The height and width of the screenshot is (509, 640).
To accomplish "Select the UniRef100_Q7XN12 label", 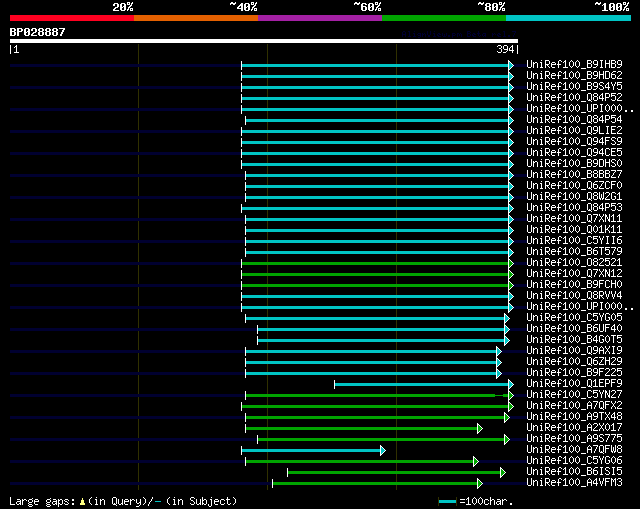I will pos(574,274).
